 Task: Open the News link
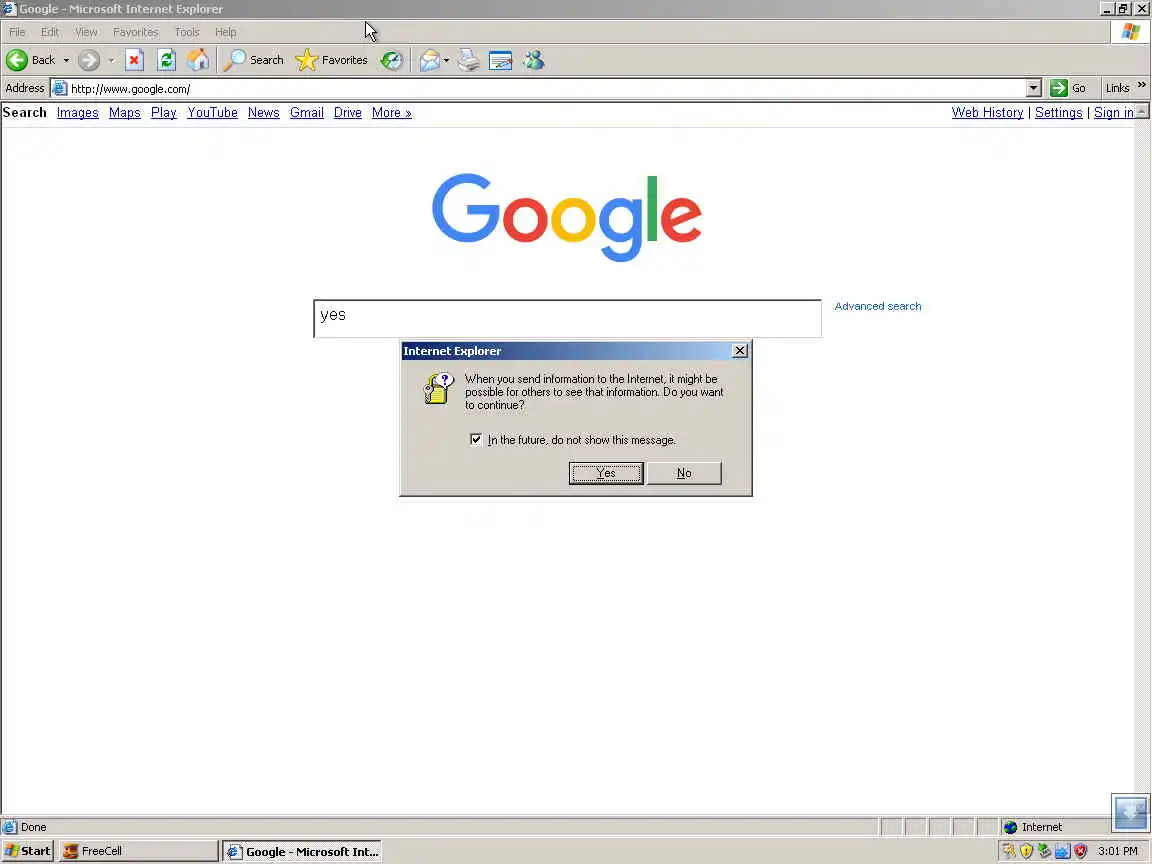263,112
